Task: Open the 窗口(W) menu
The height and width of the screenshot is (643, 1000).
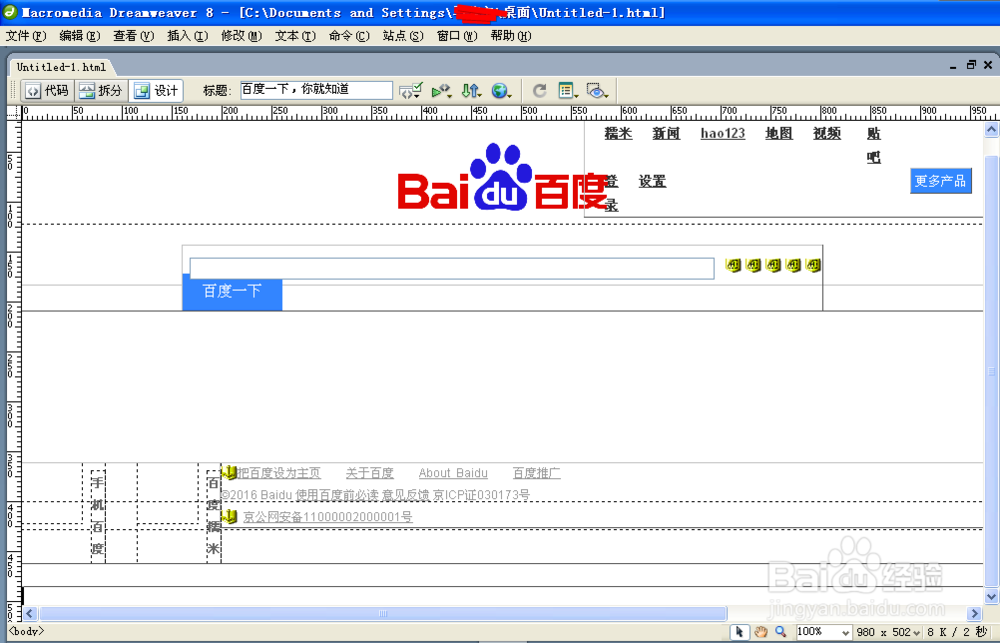Action: [457, 36]
